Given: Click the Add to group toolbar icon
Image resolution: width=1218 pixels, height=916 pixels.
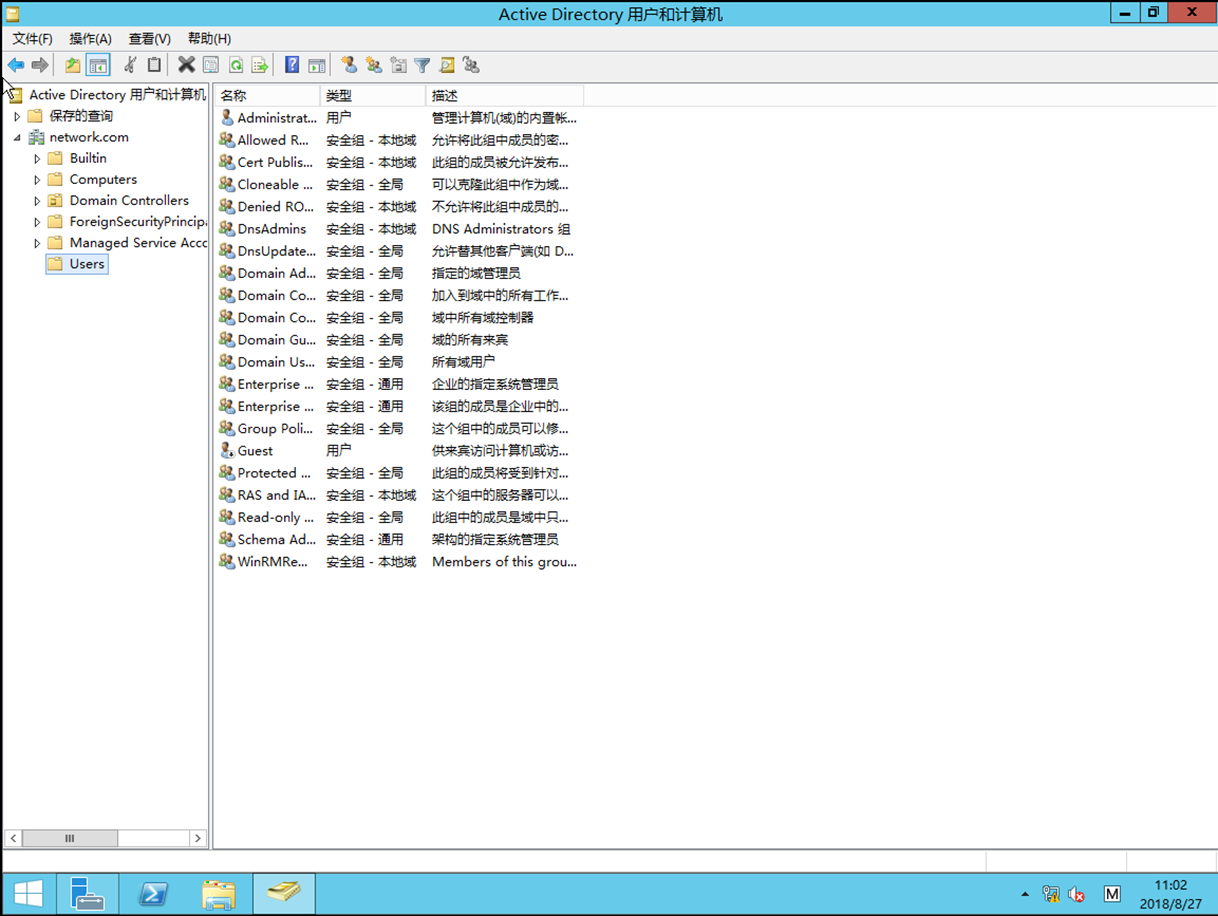Looking at the screenshot, I should click(472, 65).
